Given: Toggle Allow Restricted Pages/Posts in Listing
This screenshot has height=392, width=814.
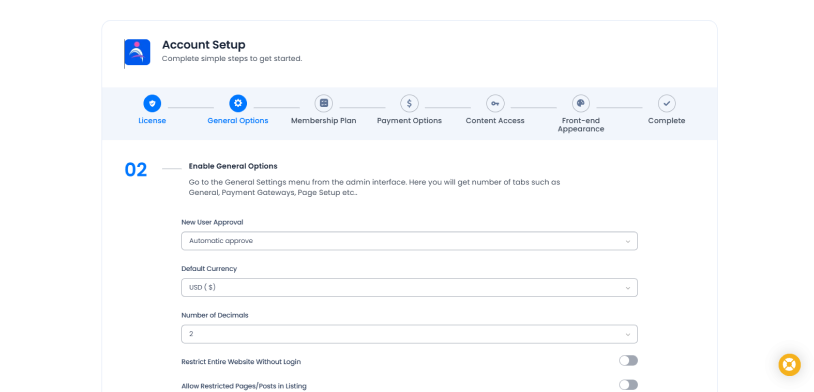Looking at the screenshot, I should pos(628,385).
